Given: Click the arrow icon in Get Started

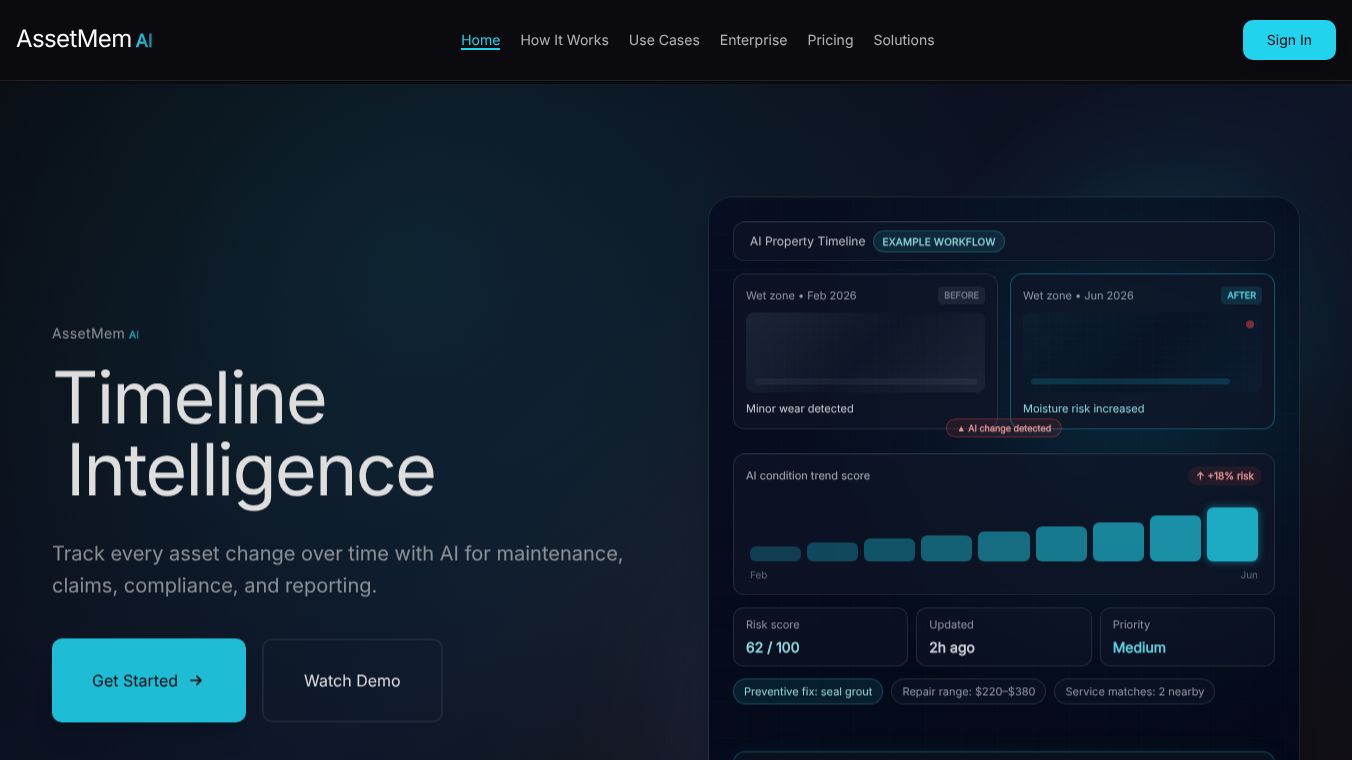Looking at the screenshot, I should [x=196, y=680].
